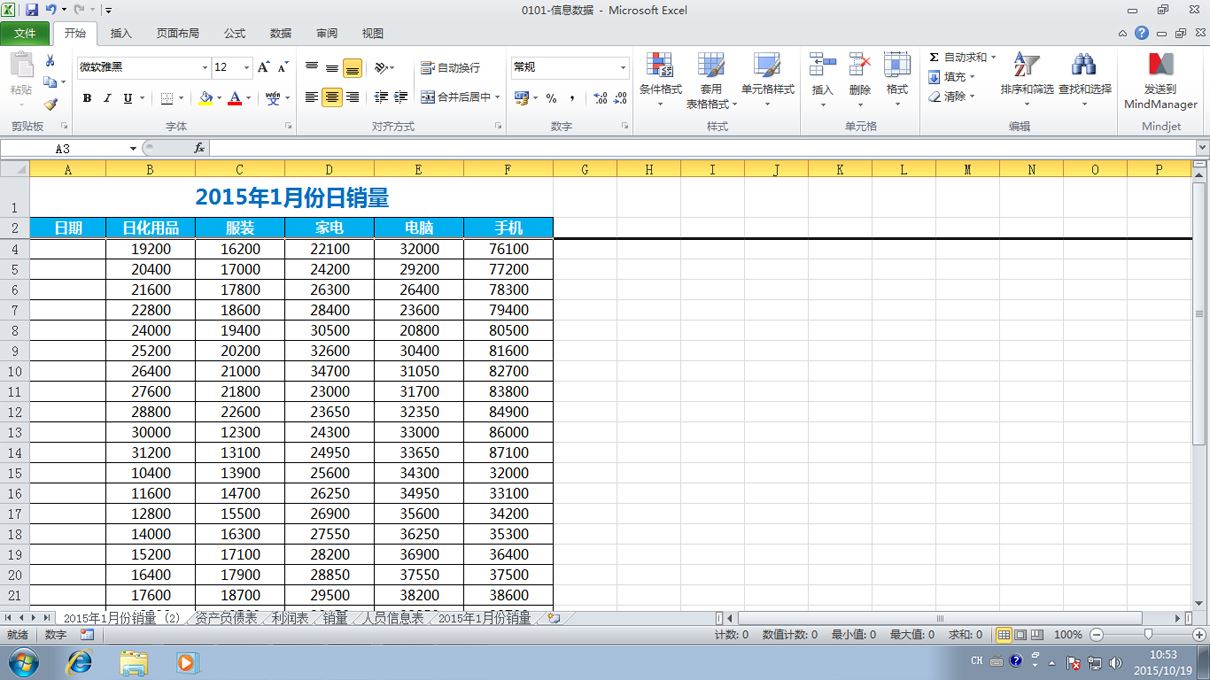This screenshot has width=1210, height=680.
Task: Toggle align text left
Action: coord(312,97)
